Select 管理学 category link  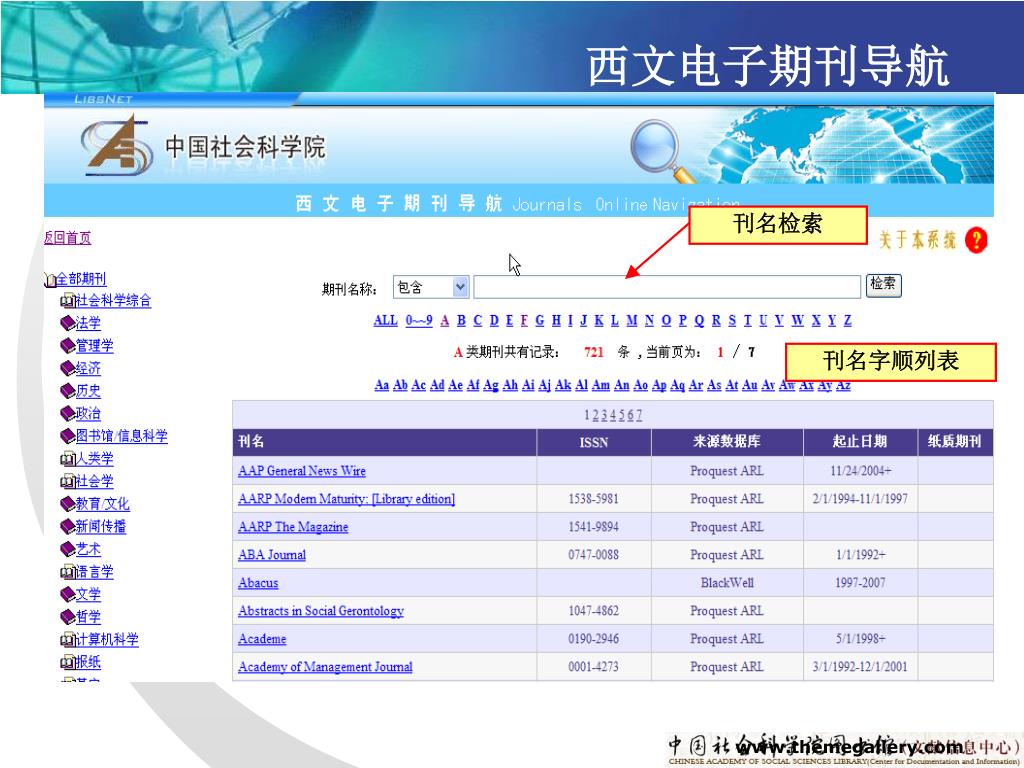pyautogui.click(x=95, y=346)
